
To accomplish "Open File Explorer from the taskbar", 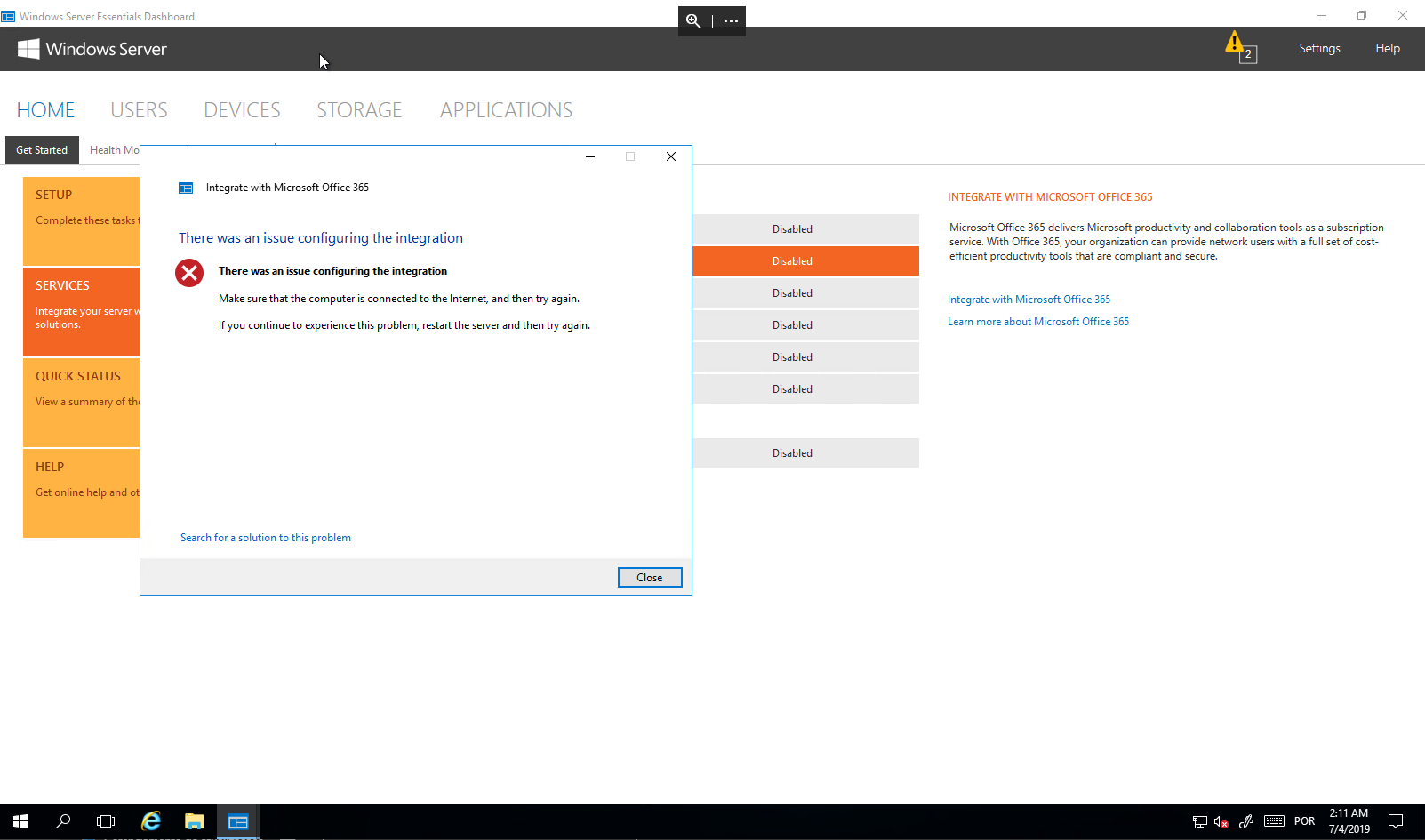I will pyautogui.click(x=194, y=821).
